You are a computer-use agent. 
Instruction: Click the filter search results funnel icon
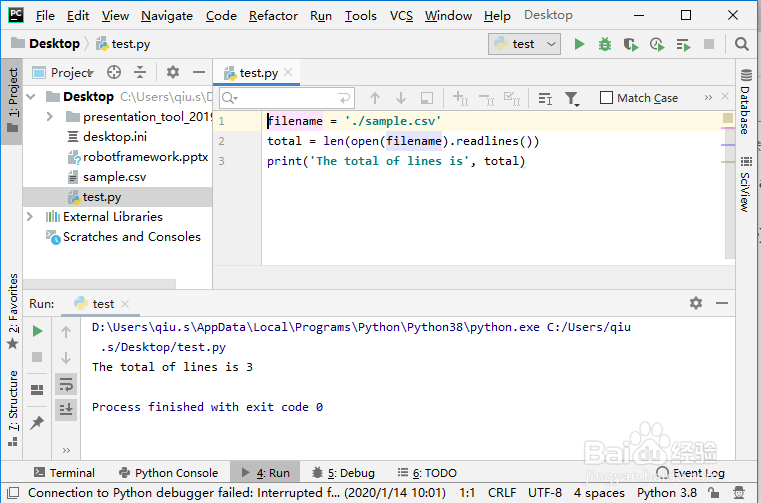pos(572,99)
